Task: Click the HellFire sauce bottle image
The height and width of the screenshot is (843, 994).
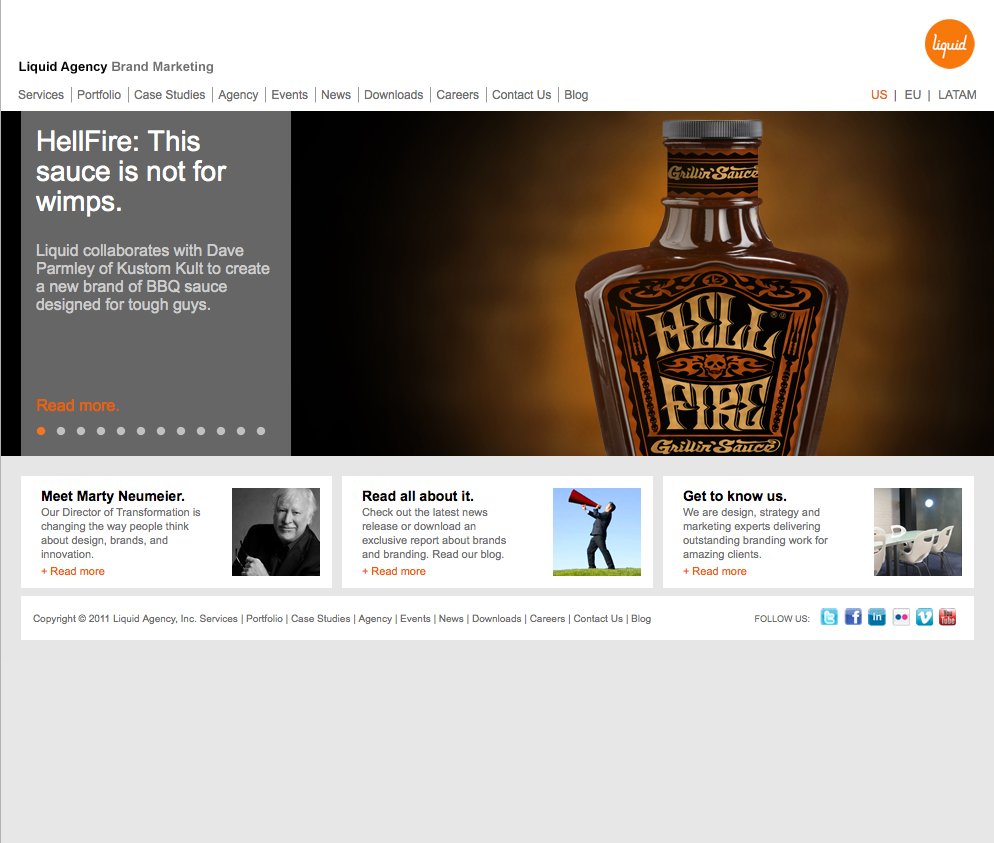Action: pyautogui.click(x=711, y=287)
